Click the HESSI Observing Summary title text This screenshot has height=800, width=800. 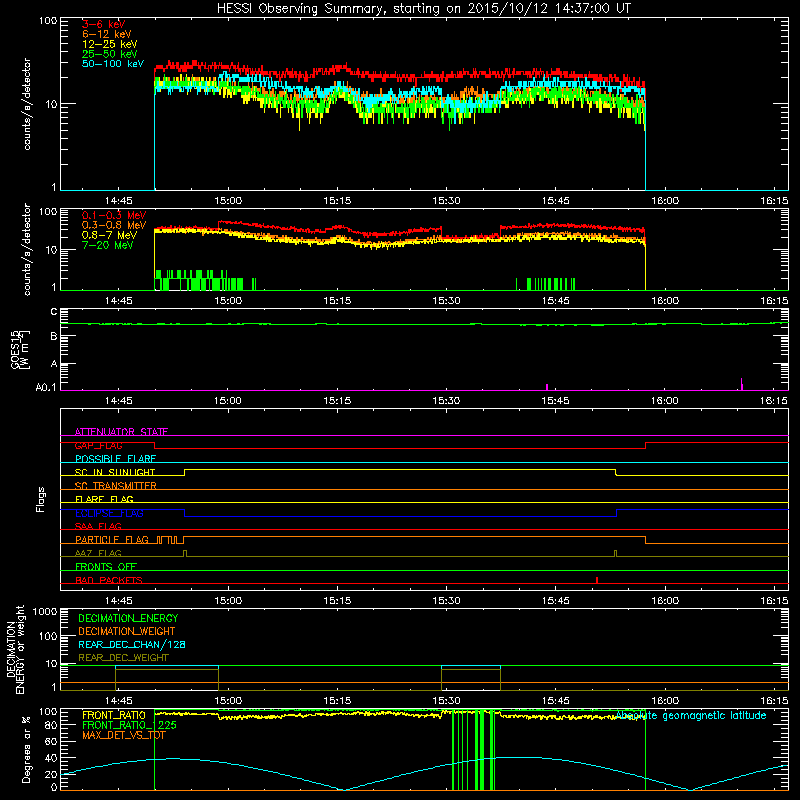424,9
